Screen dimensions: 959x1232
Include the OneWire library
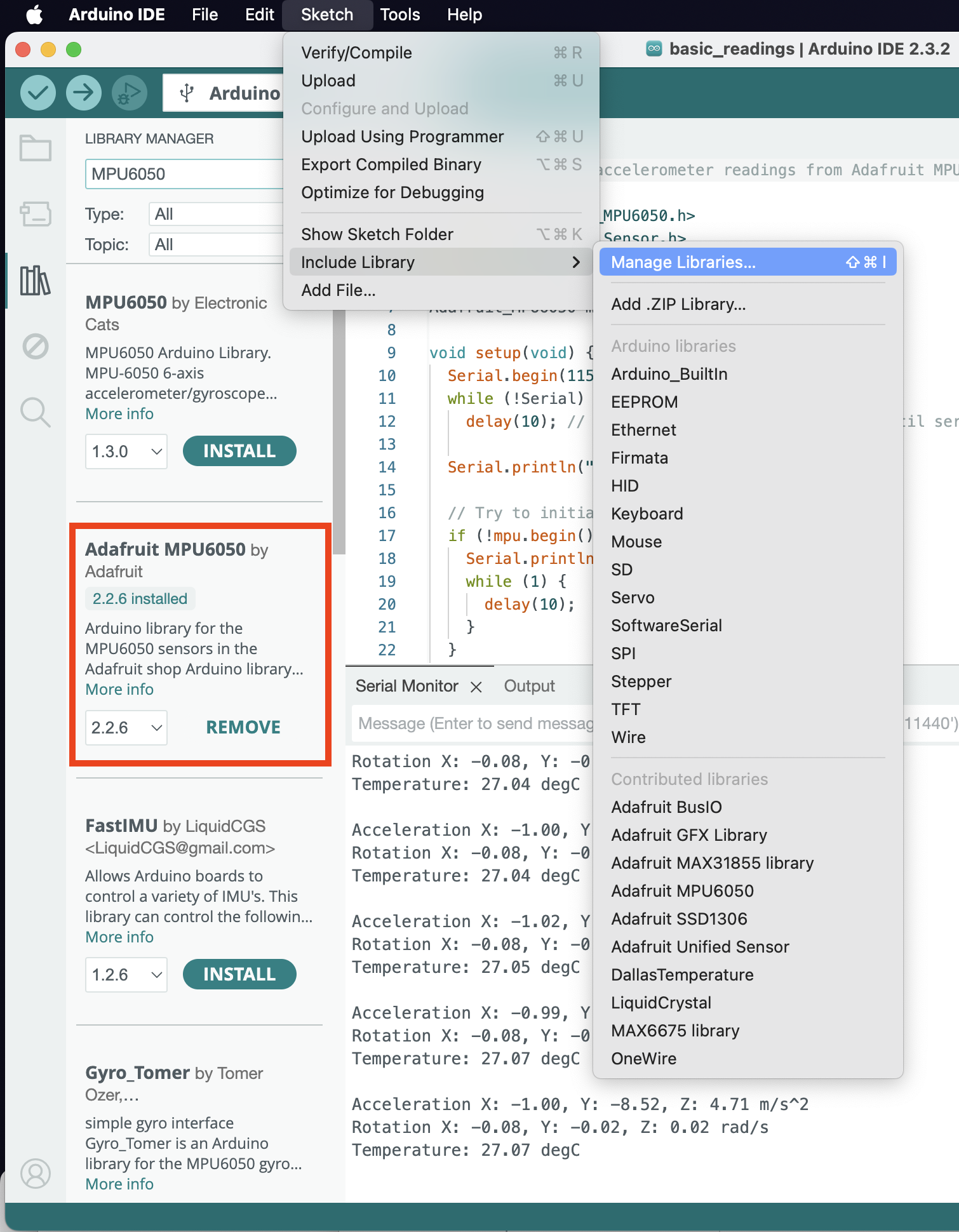coord(748,1059)
